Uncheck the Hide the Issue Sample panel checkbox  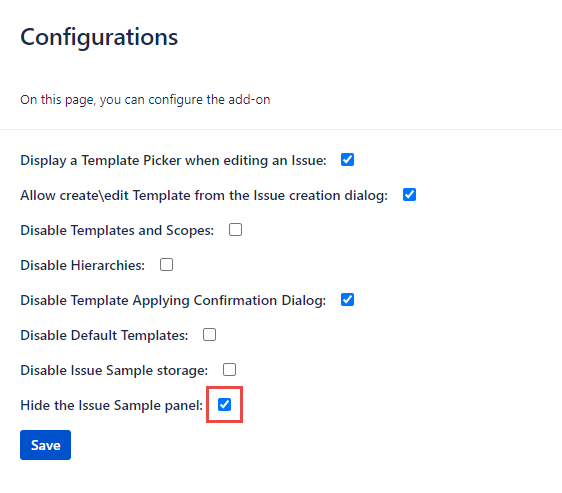[x=224, y=404]
